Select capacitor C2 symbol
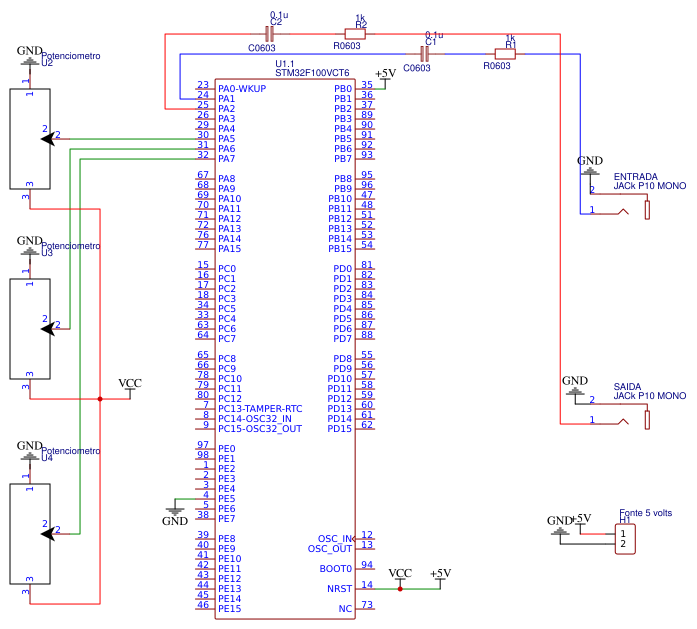Screen dimensions: 697x629 point(269,34)
